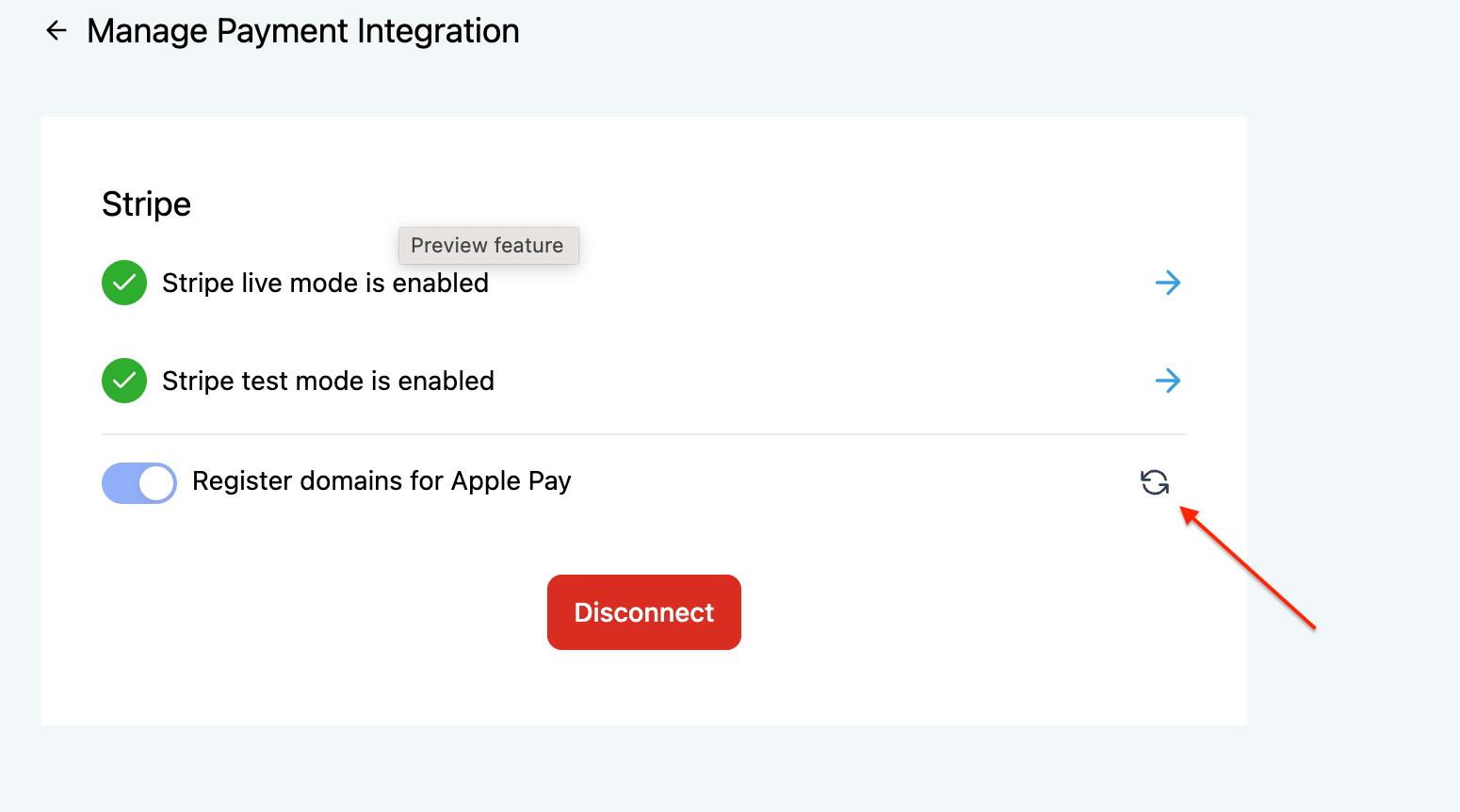Image resolution: width=1460 pixels, height=812 pixels.
Task: Click the white knob of the Apple Pay toggle
Action: [156, 483]
